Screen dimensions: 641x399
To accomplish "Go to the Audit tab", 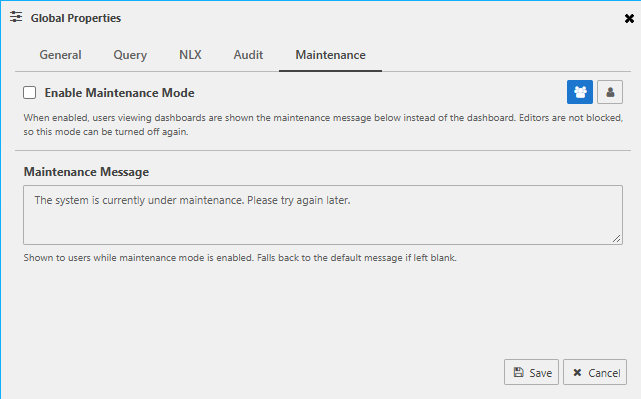I will (x=248, y=55).
